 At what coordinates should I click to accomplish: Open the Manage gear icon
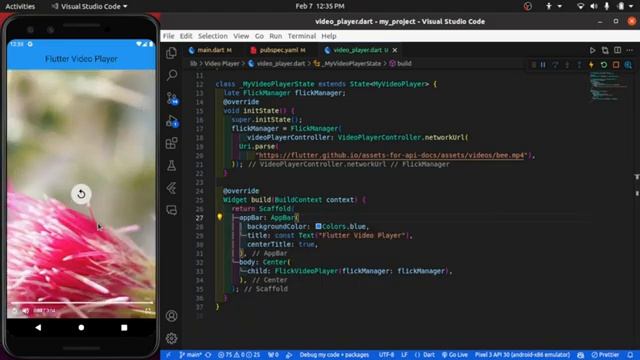pyautogui.click(x=171, y=338)
